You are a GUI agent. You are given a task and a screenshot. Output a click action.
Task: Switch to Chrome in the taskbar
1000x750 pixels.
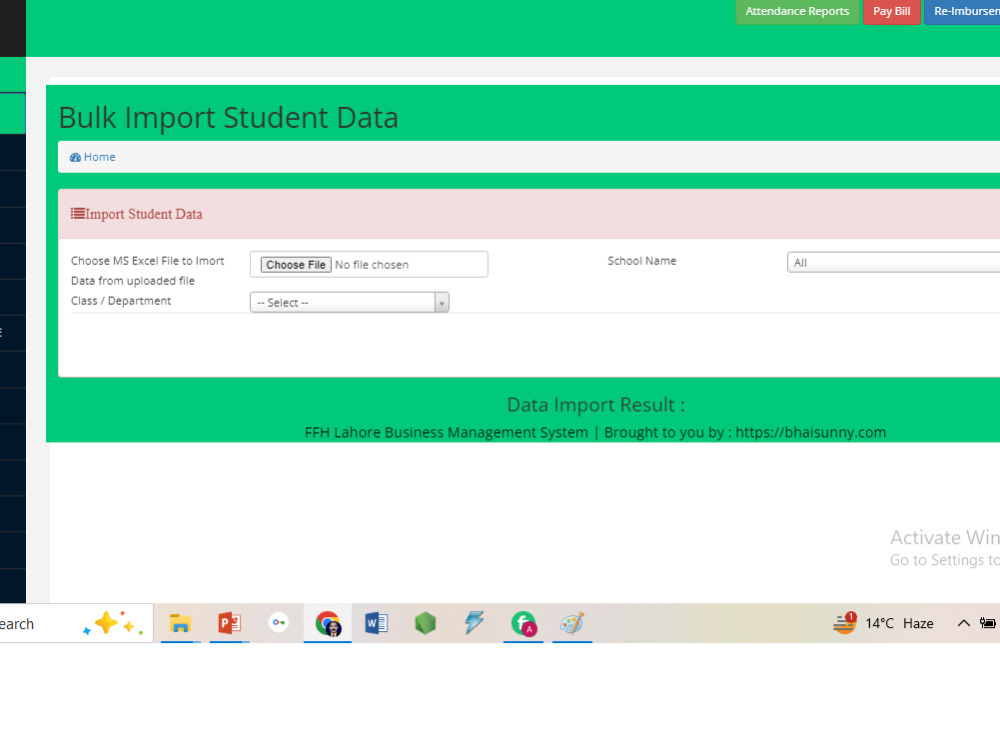[x=328, y=624]
